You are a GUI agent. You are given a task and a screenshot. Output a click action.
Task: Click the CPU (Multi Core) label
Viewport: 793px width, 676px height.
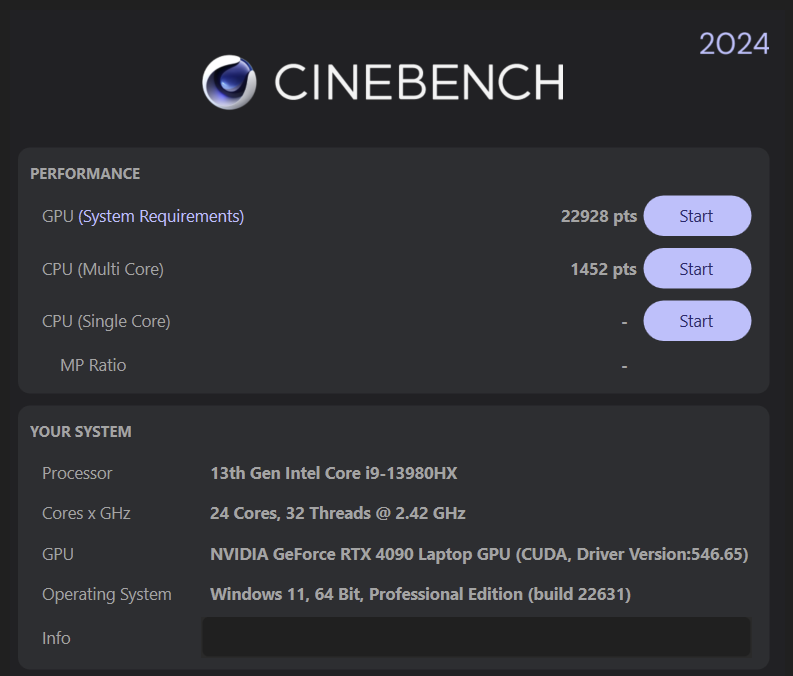[x=103, y=269]
